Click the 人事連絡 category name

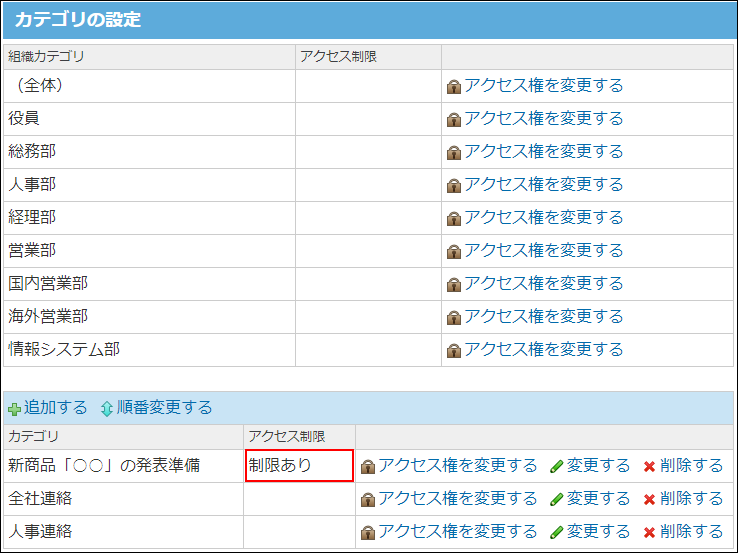[40, 531]
